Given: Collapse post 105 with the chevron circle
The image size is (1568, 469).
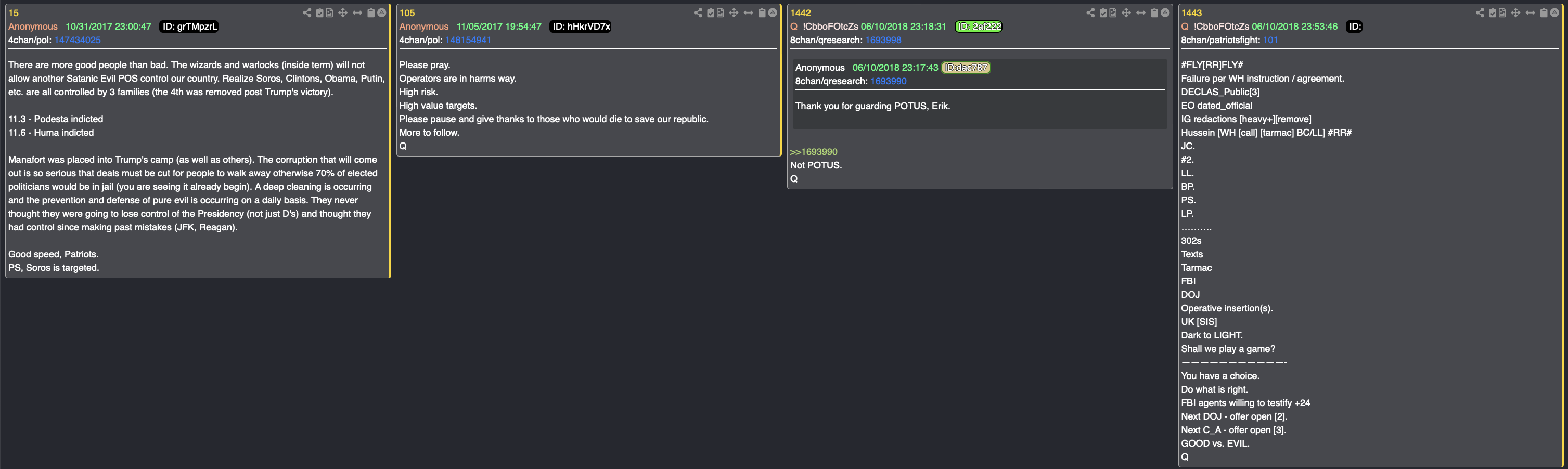Looking at the screenshot, I should click(x=773, y=13).
